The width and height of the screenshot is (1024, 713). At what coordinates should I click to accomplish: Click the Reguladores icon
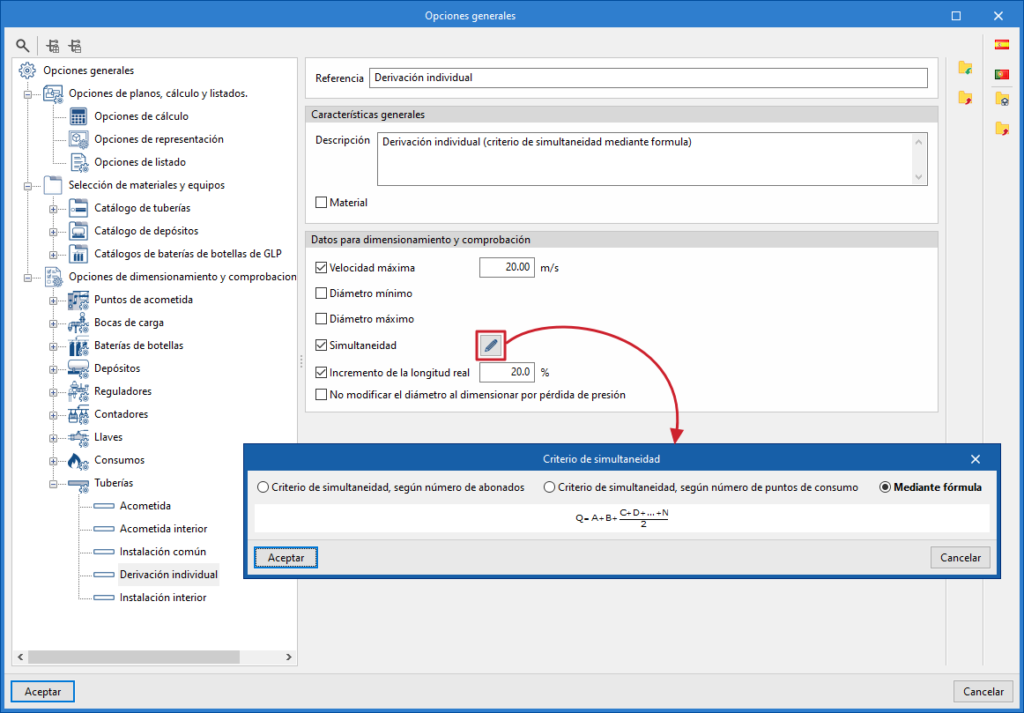tap(78, 391)
